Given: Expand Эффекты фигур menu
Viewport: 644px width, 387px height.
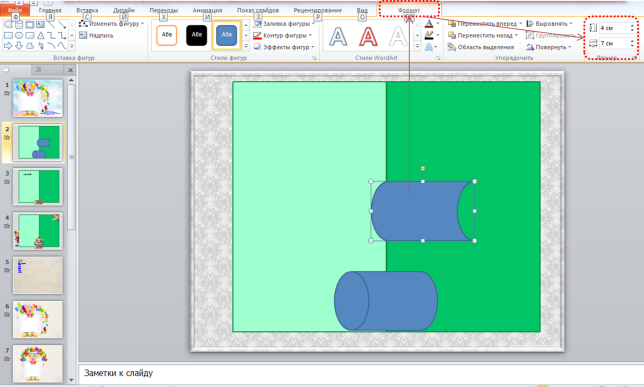Looking at the screenshot, I should click(284, 47).
